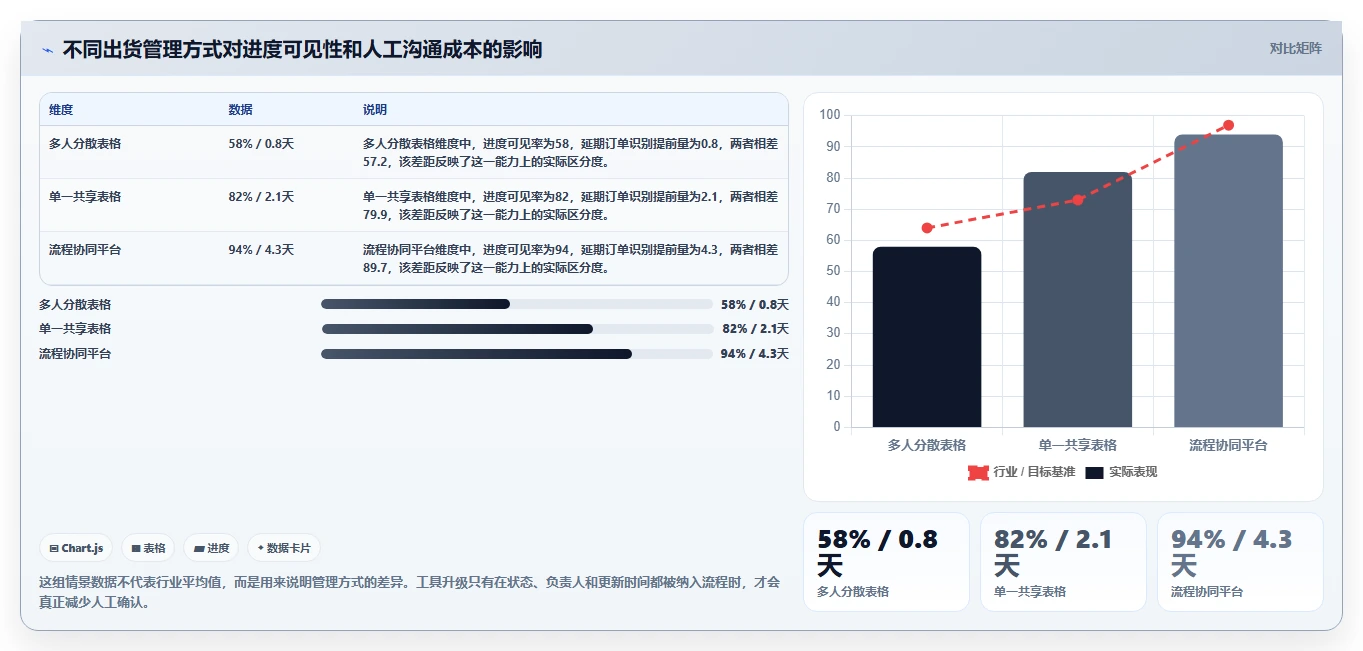Click the y-axis value 50
This screenshot has width=1363, height=651.
833,271
